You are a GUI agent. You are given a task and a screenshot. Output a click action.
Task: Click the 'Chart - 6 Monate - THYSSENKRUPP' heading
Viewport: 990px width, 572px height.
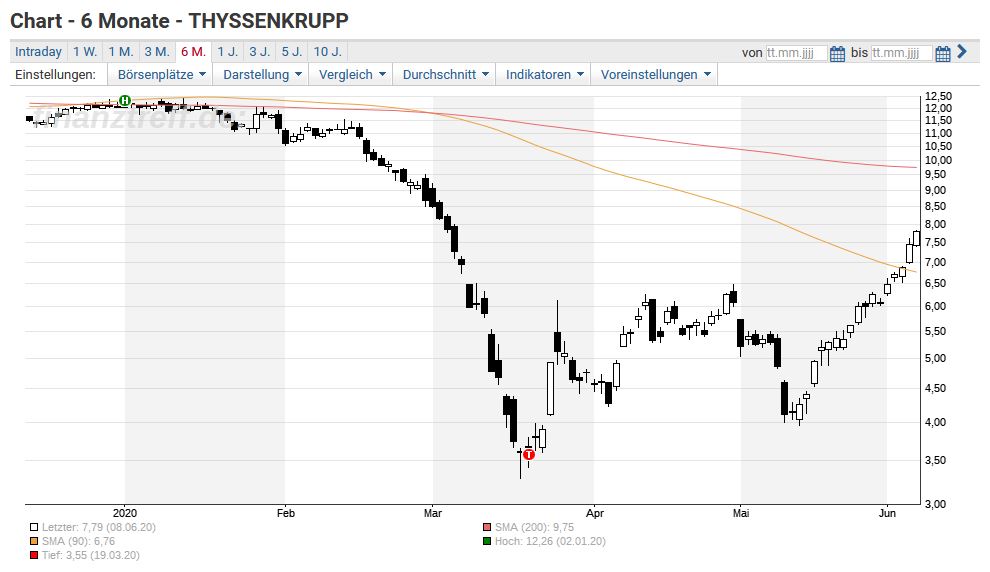point(179,21)
